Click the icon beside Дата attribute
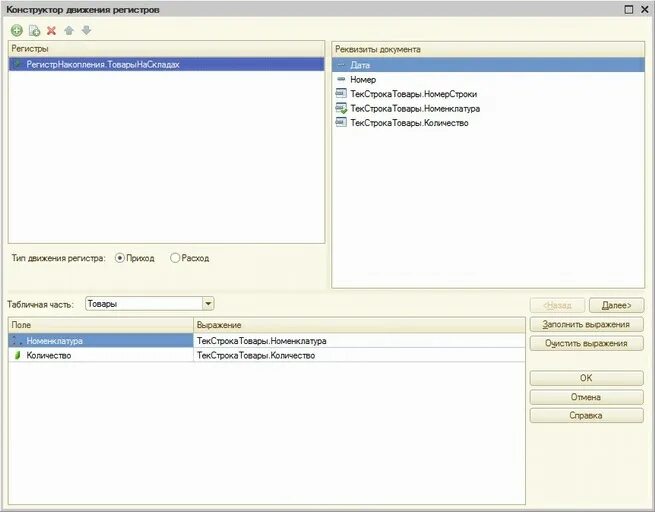 coord(341,65)
